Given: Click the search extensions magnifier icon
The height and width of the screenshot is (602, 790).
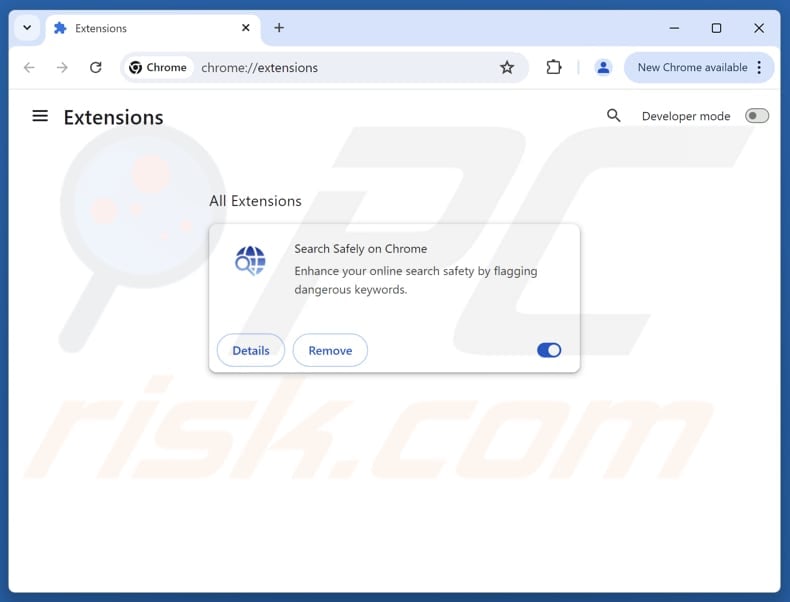Looking at the screenshot, I should [613, 116].
